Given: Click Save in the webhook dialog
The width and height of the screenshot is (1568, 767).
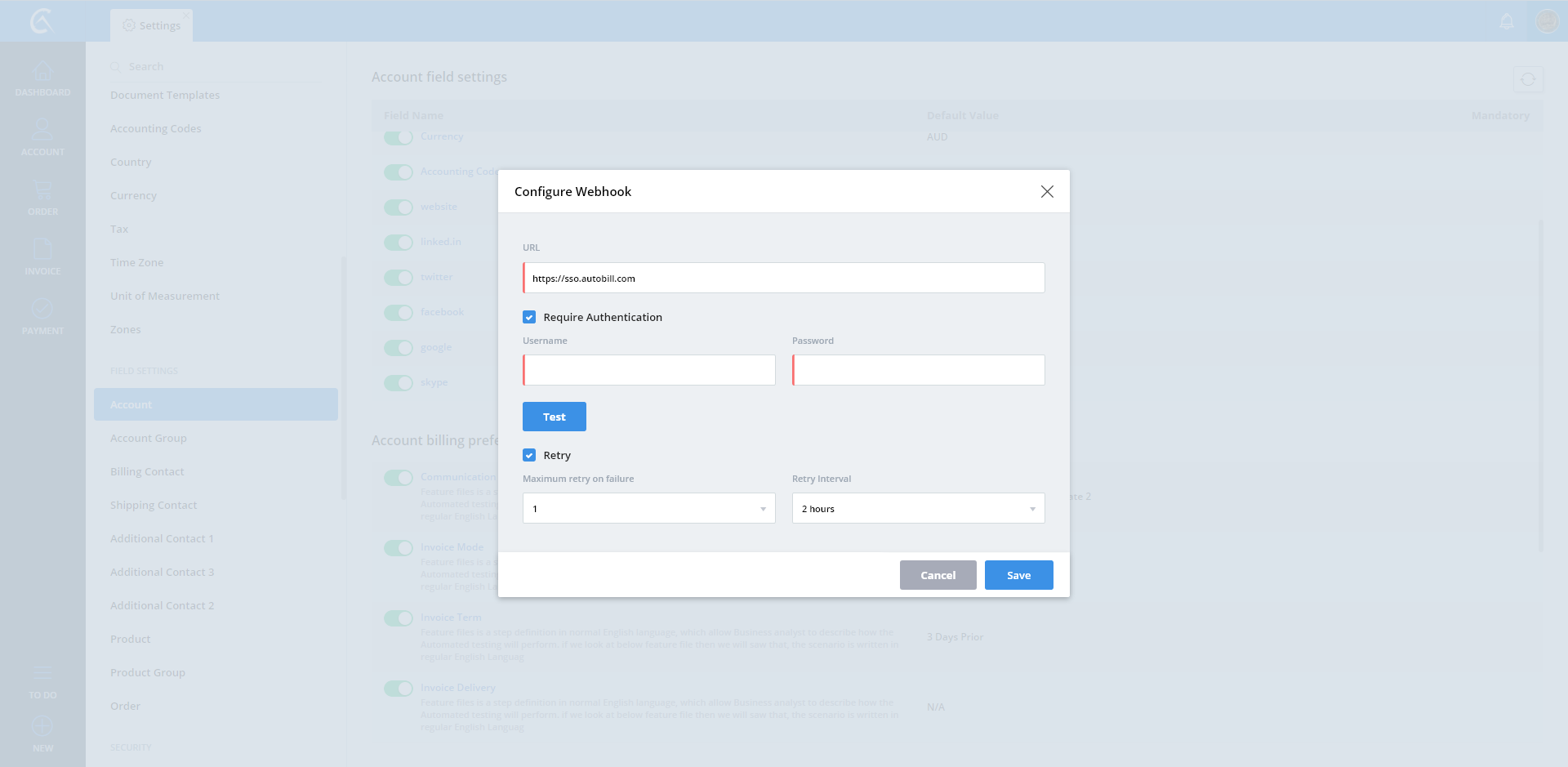Looking at the screenshot, I should pyautogui.click(x=1018, y=575).
